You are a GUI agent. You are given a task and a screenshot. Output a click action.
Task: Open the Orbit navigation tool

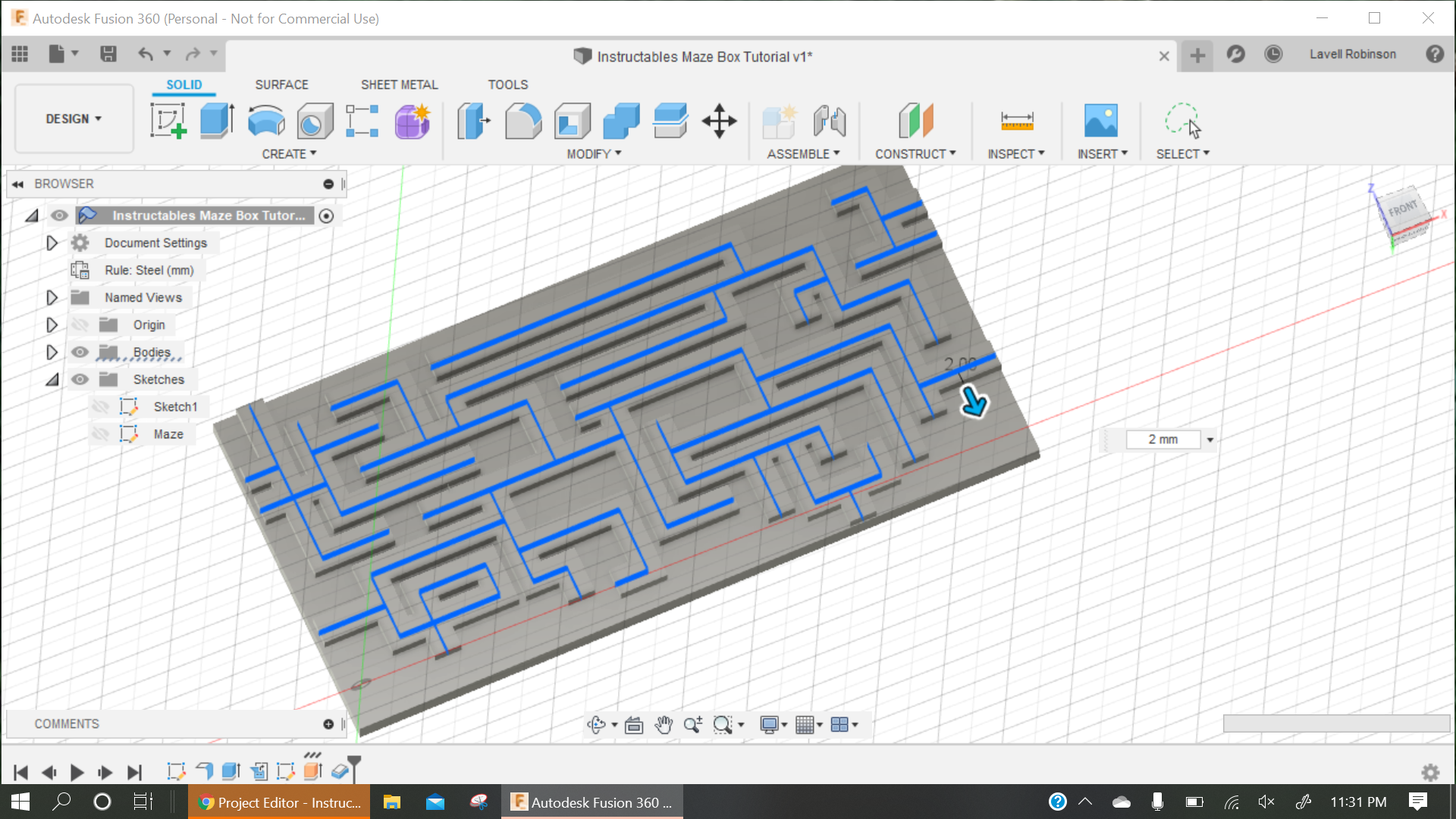point(596,725)
